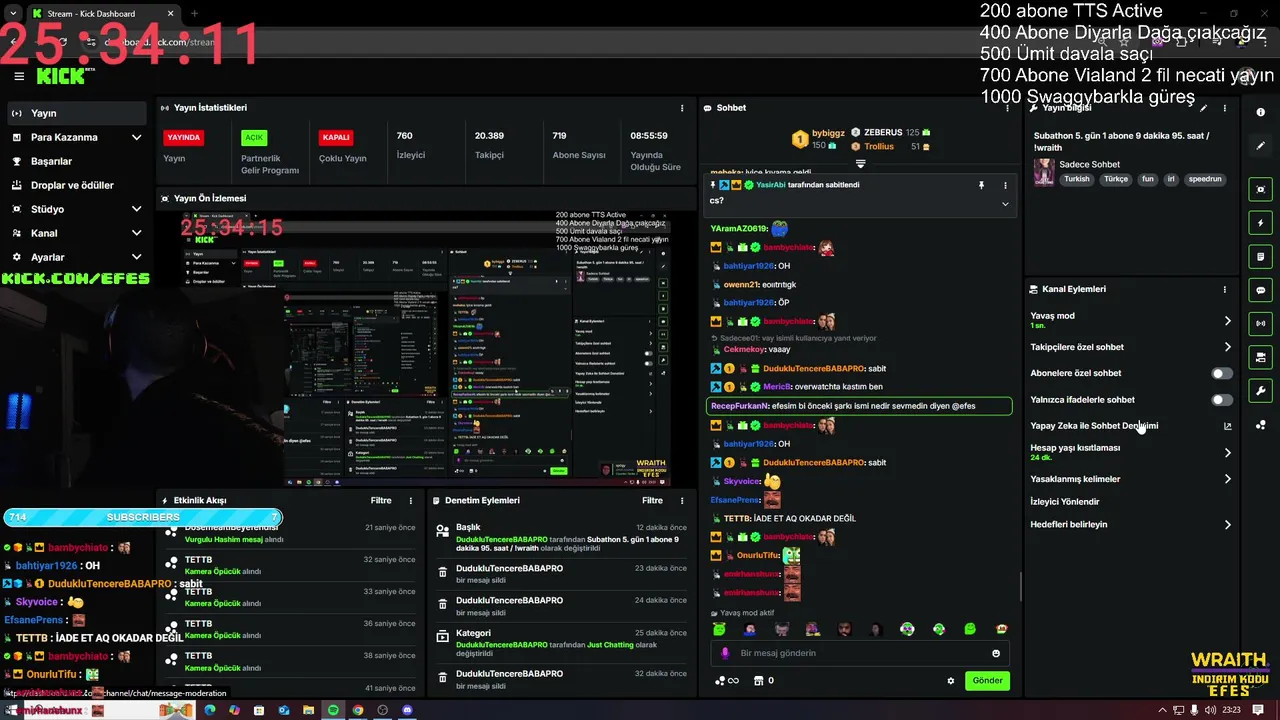Screen dimensions: 1280x720
Task: Click the speedrun stream tag
Action: (x=1205, y=179)
